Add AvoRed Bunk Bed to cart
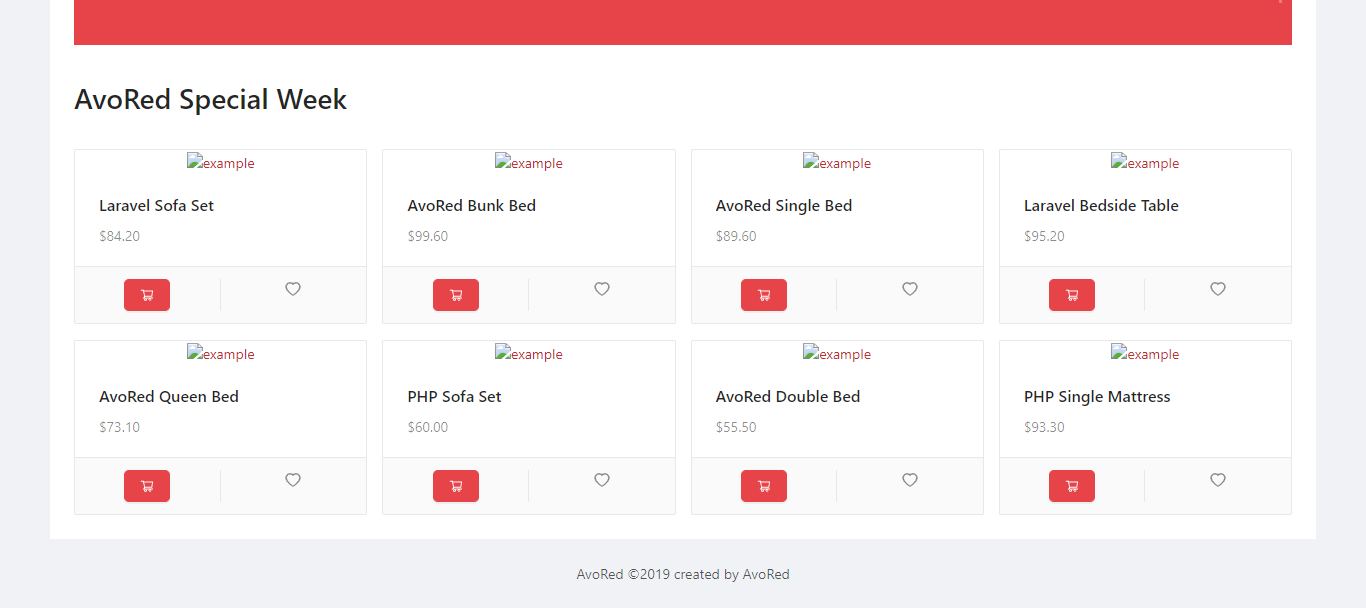The width and height of the screenshot is (1366, 608). click(x=455, y=294)
